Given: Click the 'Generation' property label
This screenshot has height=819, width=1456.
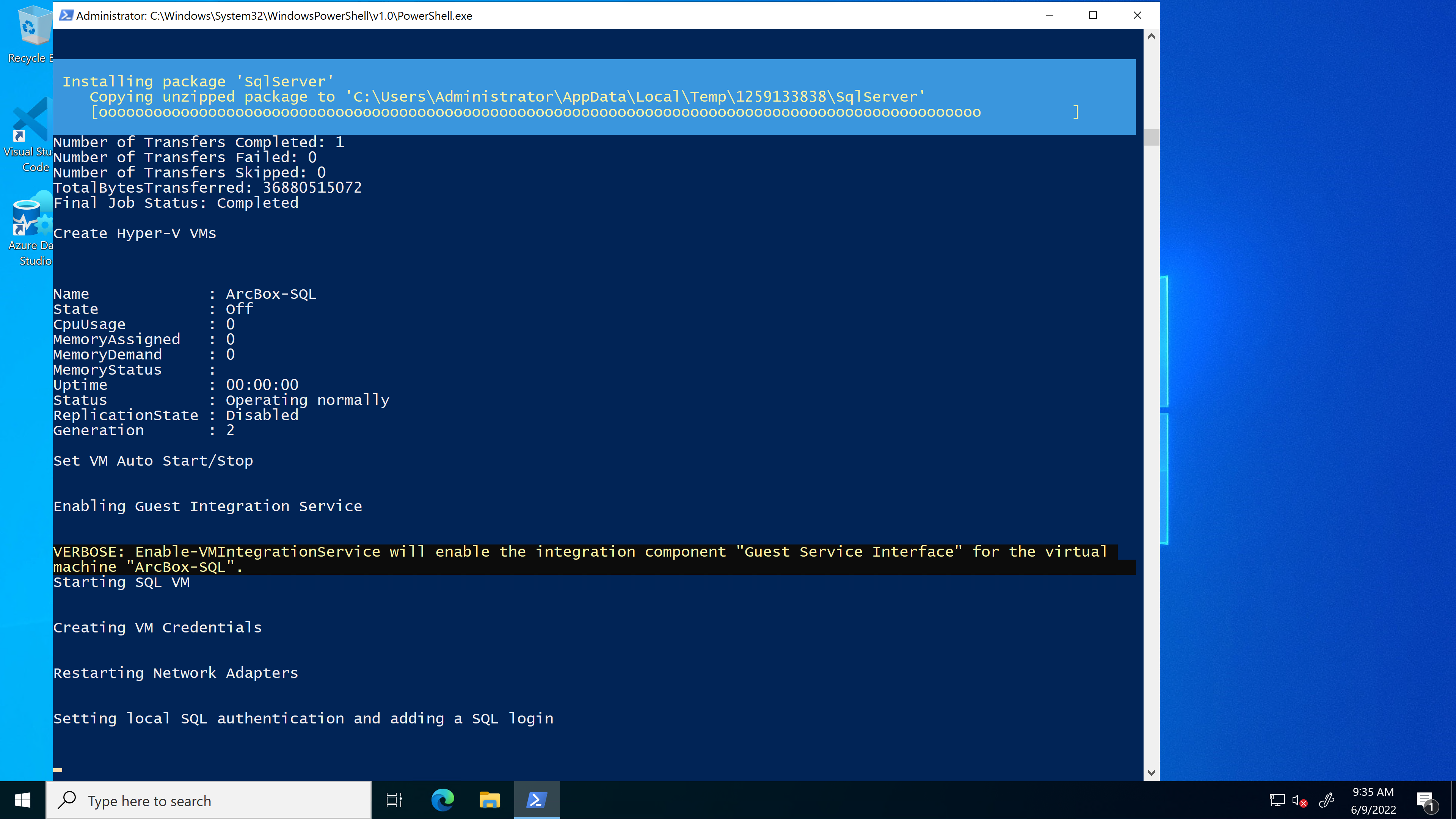Looking at the screenshot, I should tap(98, 431).
